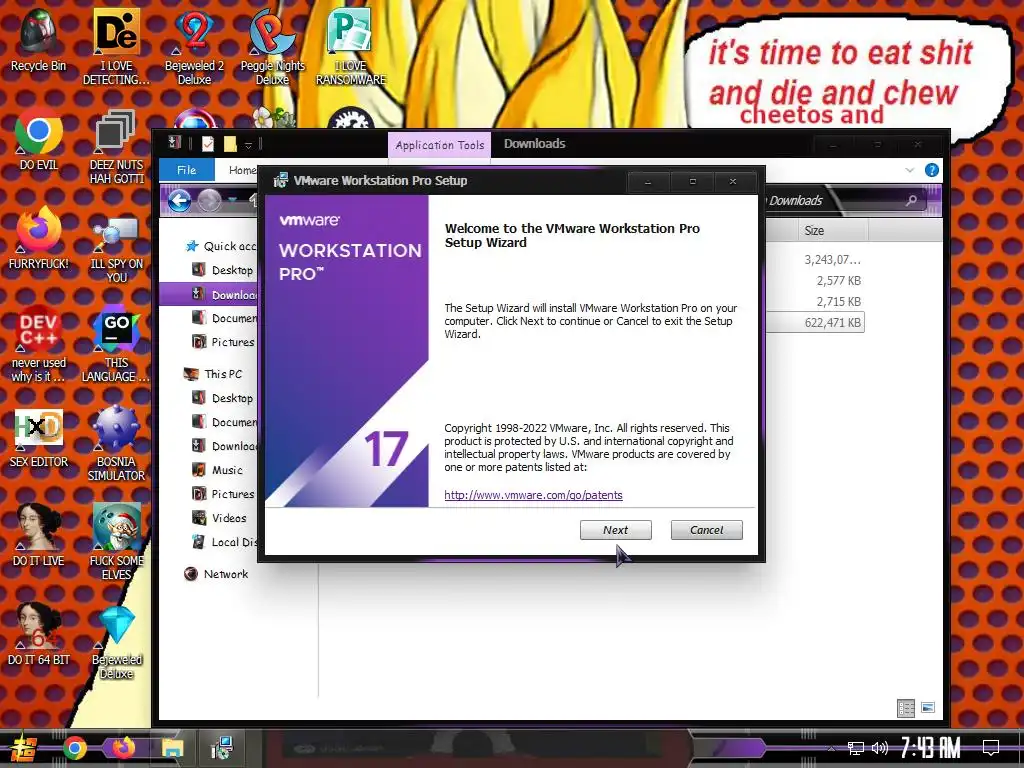Switch to details view in Explorer

[x=906, y=708]
